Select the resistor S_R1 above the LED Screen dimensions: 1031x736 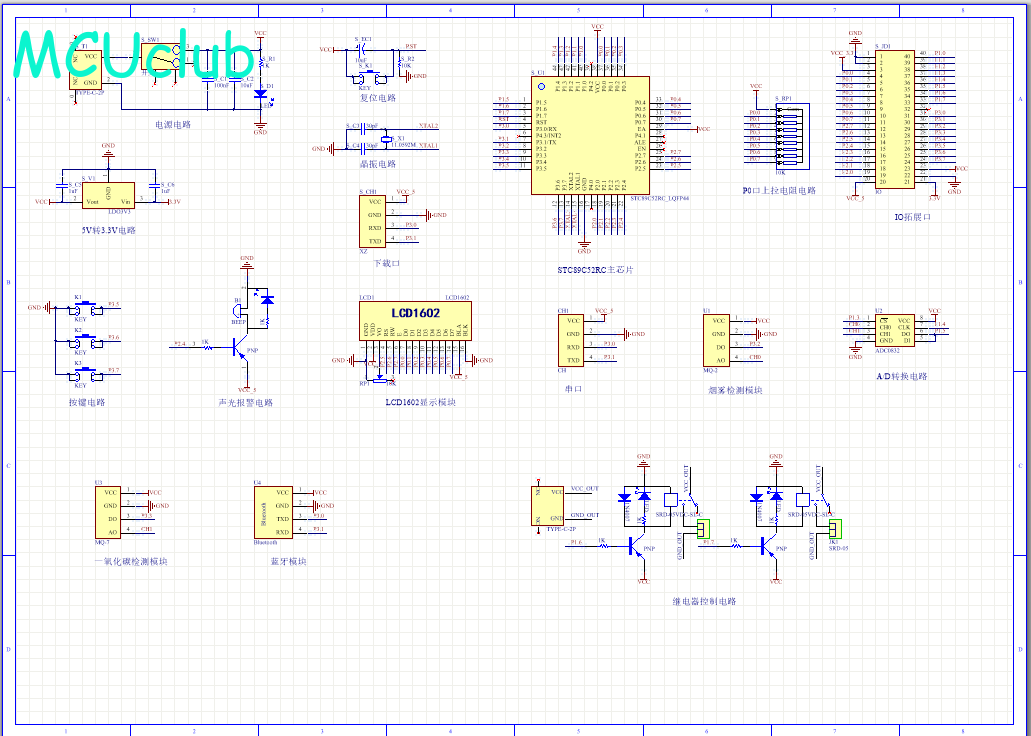261,65
